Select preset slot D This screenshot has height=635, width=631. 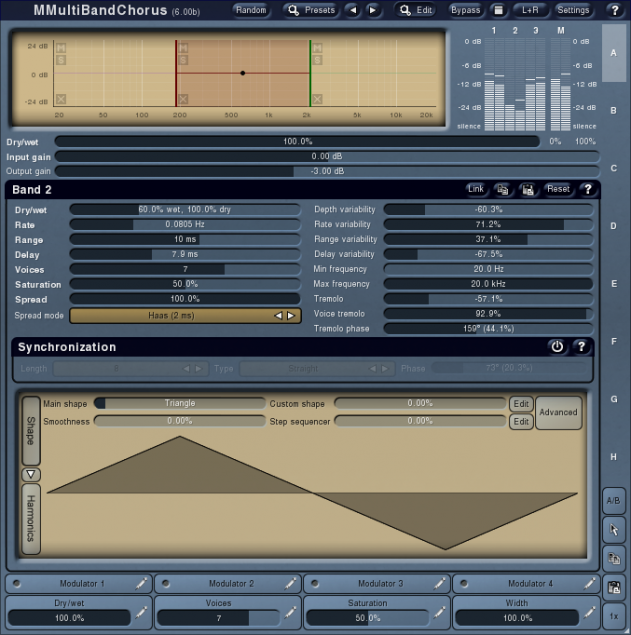(614, 226)
